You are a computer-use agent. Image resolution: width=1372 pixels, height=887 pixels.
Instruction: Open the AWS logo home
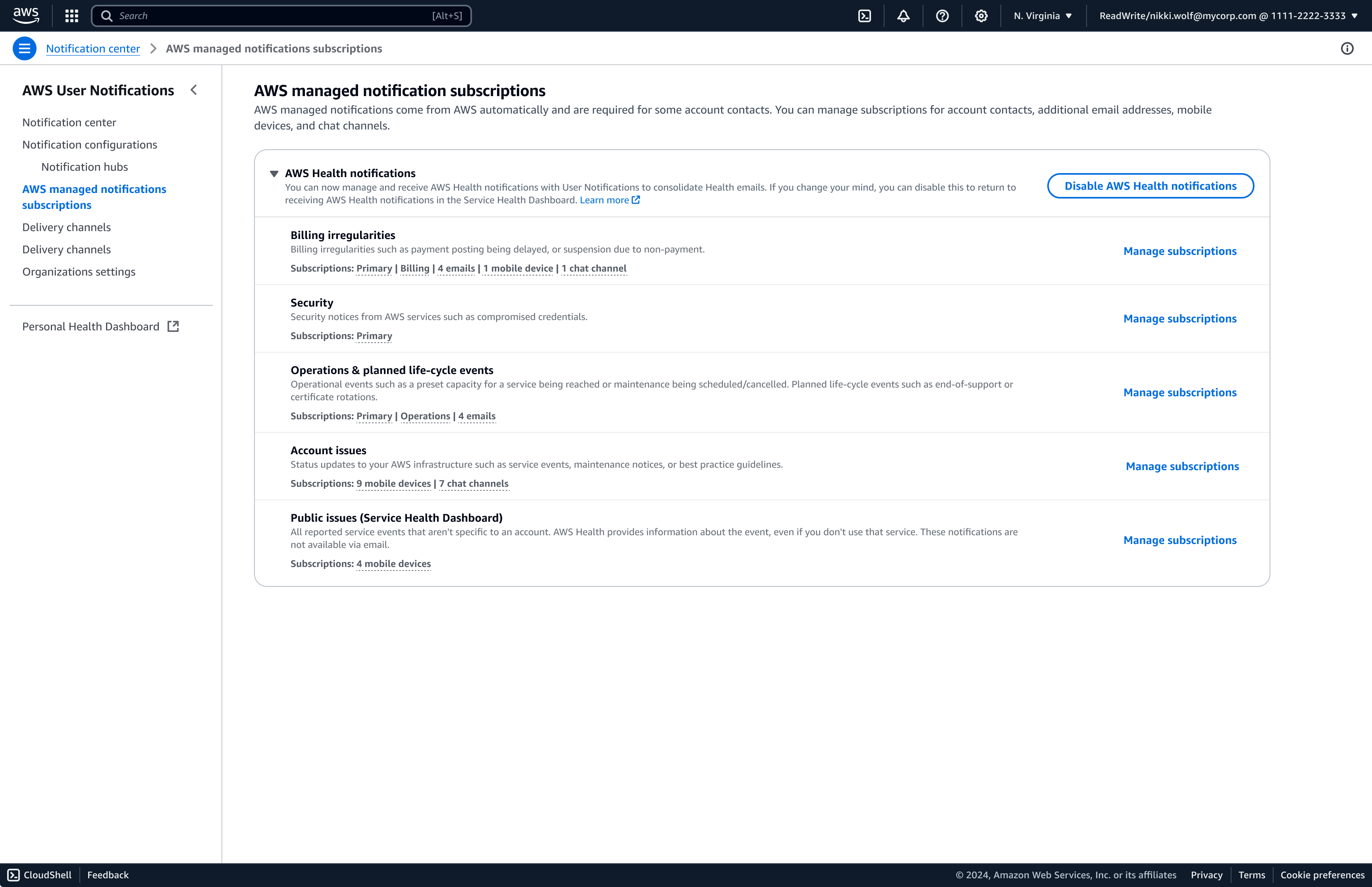click(27, 15)
